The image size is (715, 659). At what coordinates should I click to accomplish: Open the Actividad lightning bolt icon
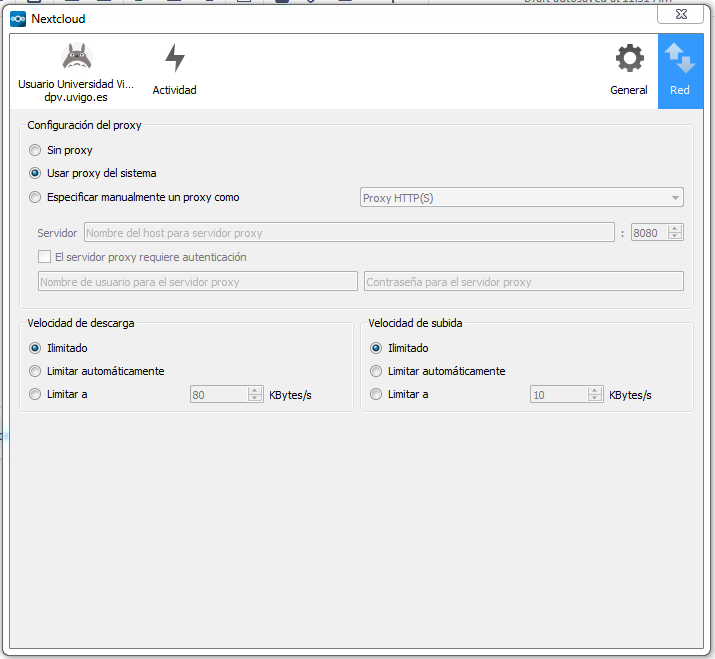[x=174, y=59]
